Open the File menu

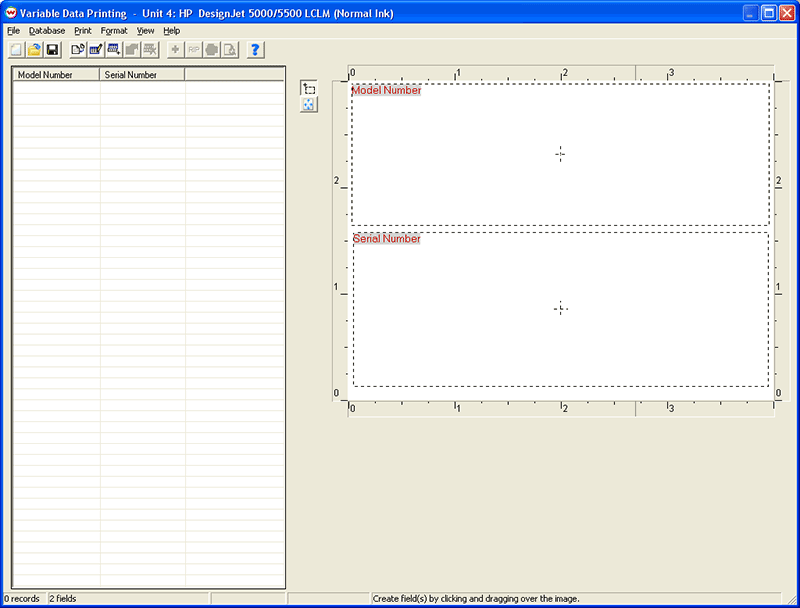coord(13,31)
